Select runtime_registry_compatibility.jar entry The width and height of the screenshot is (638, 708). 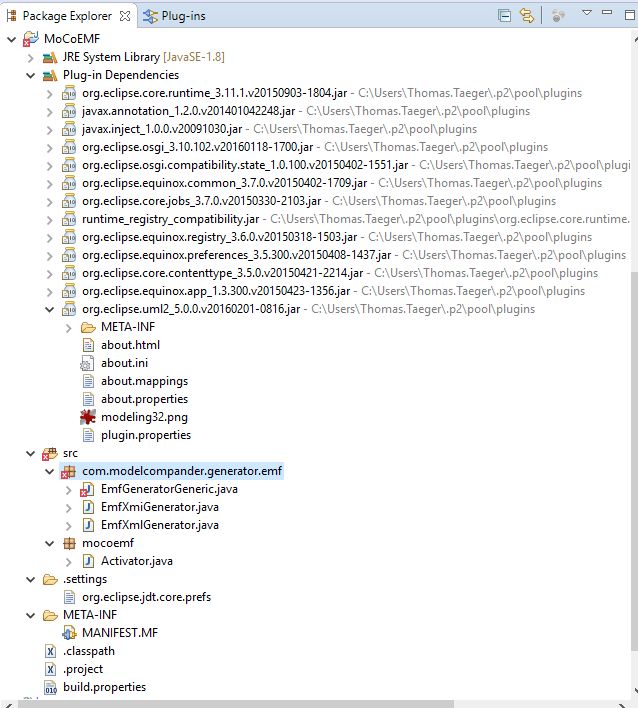tap(171, 219)
